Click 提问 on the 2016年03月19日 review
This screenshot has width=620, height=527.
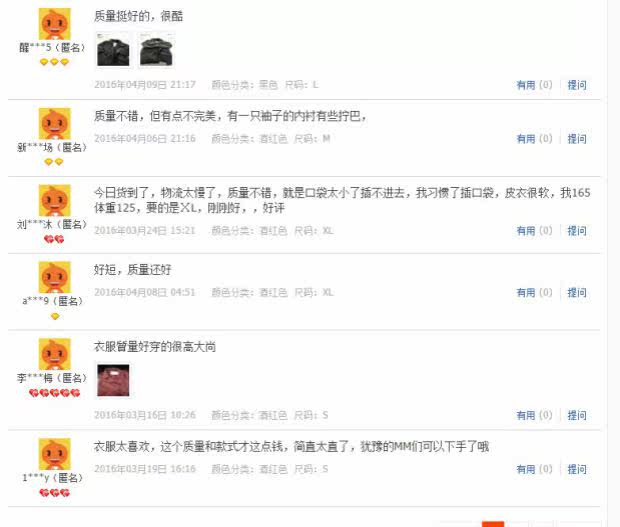click(x=577, y=469)
